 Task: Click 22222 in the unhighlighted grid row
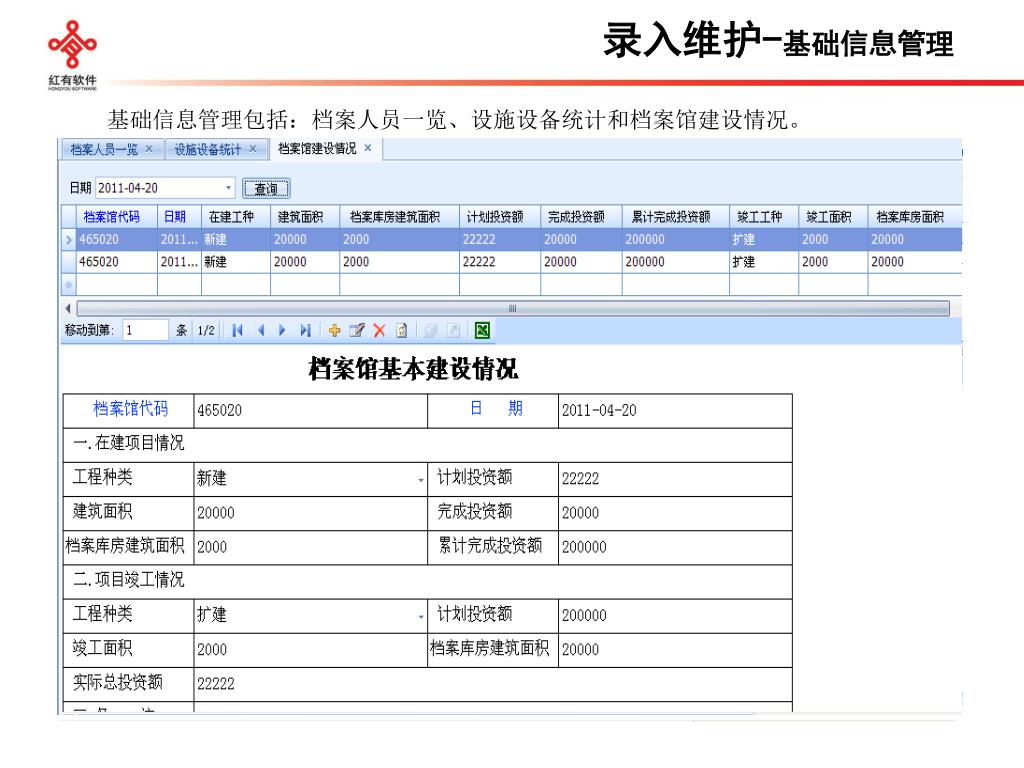point(500,263)
